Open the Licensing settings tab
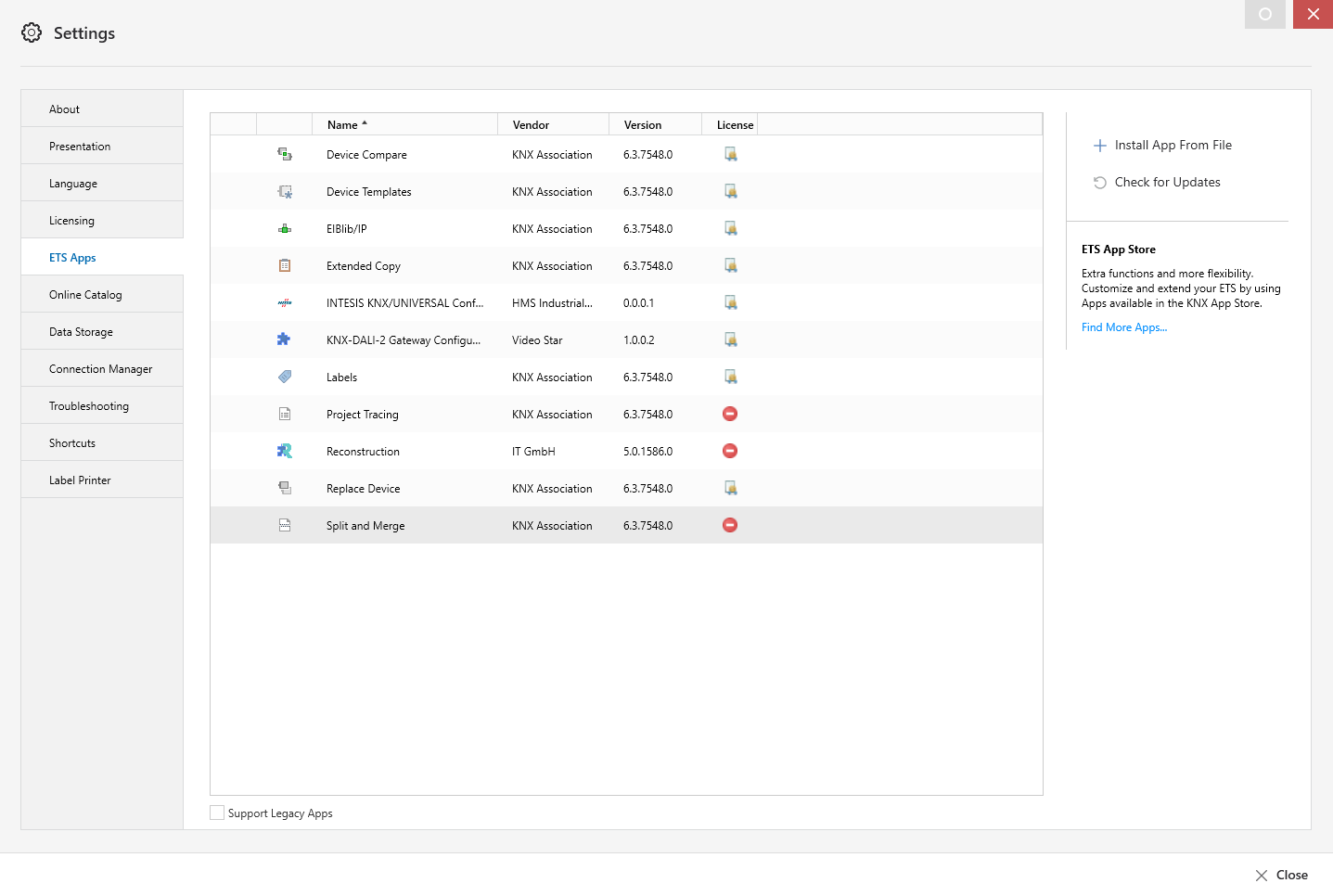Viewport: 1333px width, 896px height. tap(72, 220)
